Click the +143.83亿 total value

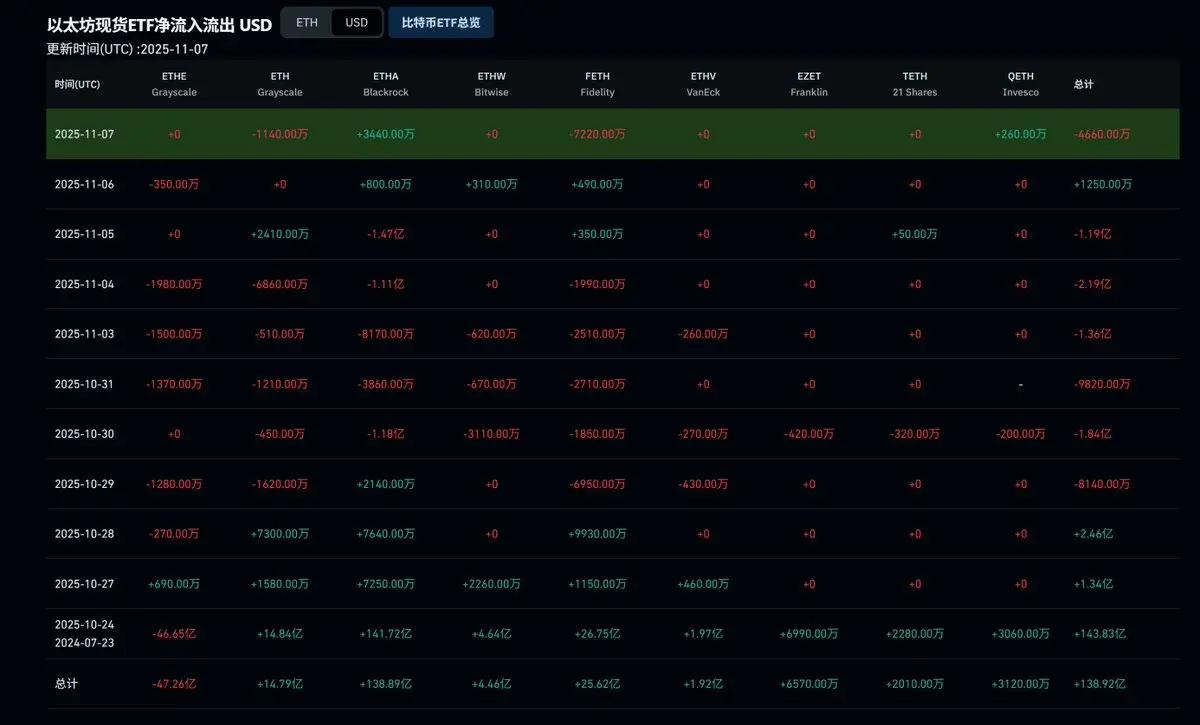click(1099, 634)
